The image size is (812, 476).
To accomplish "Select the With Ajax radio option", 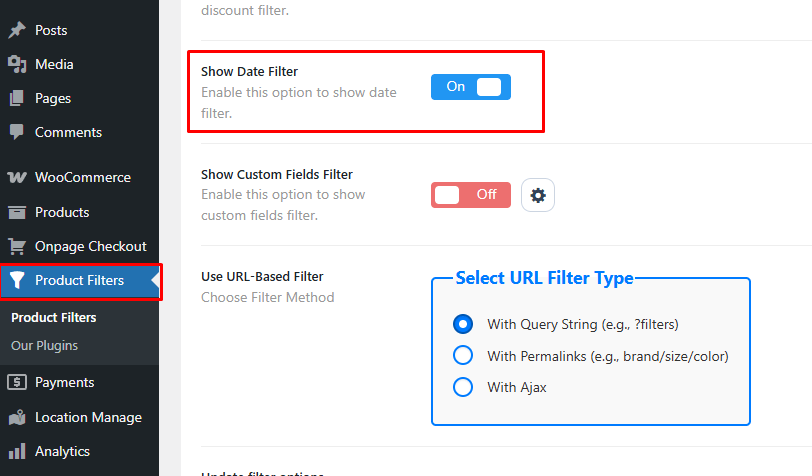I will (x=463, y=387).
